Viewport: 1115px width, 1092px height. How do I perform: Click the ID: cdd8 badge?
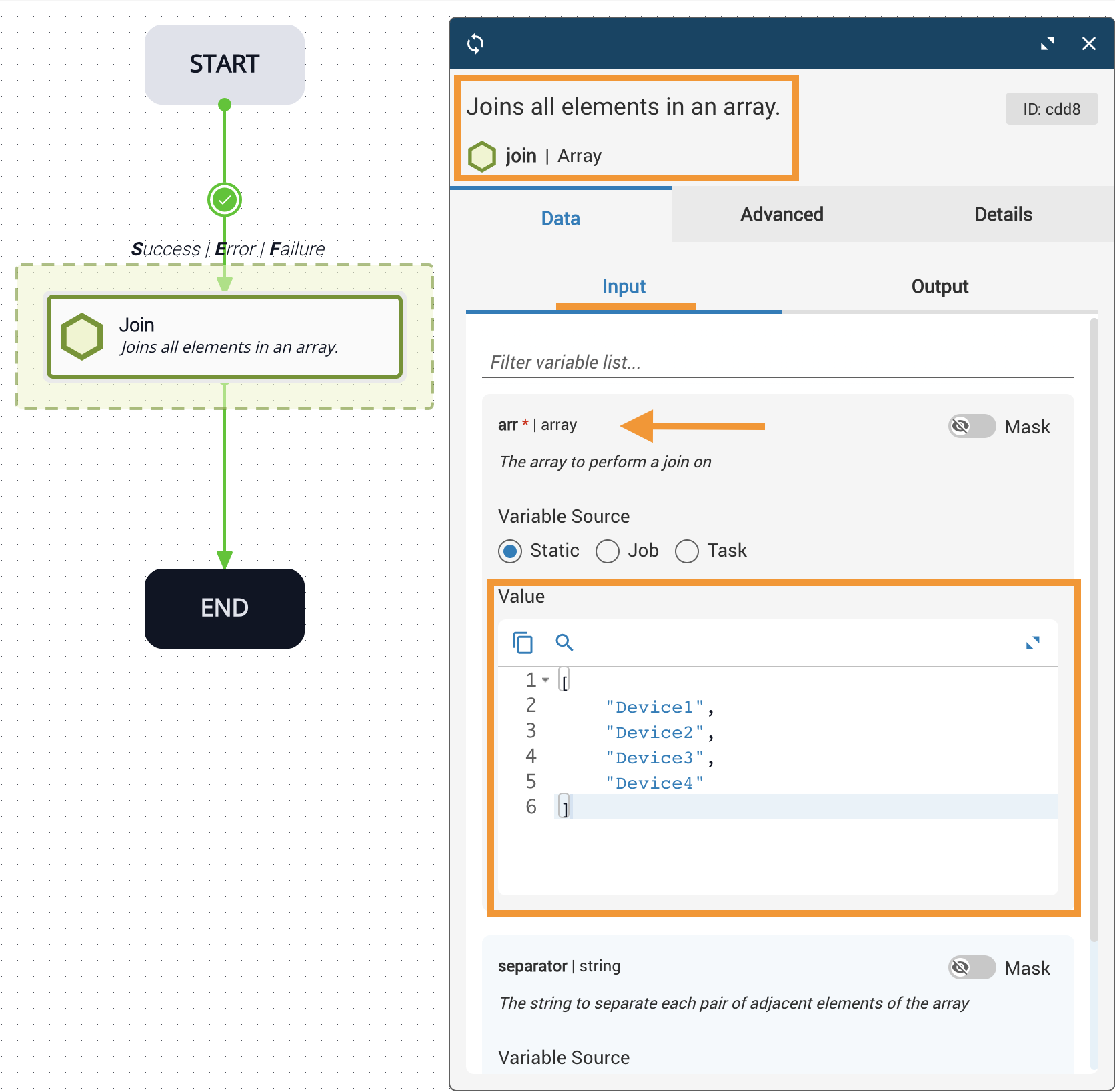click(x=1051, y=109)
